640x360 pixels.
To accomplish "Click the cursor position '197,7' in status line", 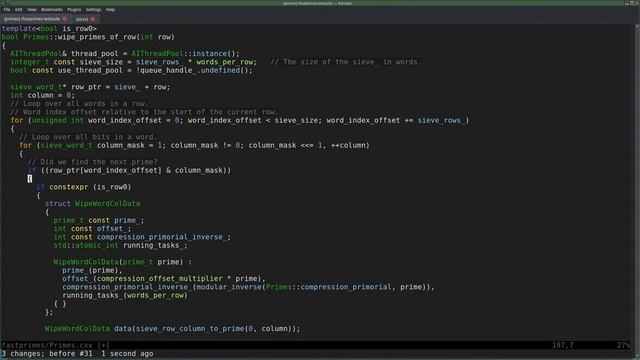I will pyautogui.click(x=562, y=345).
